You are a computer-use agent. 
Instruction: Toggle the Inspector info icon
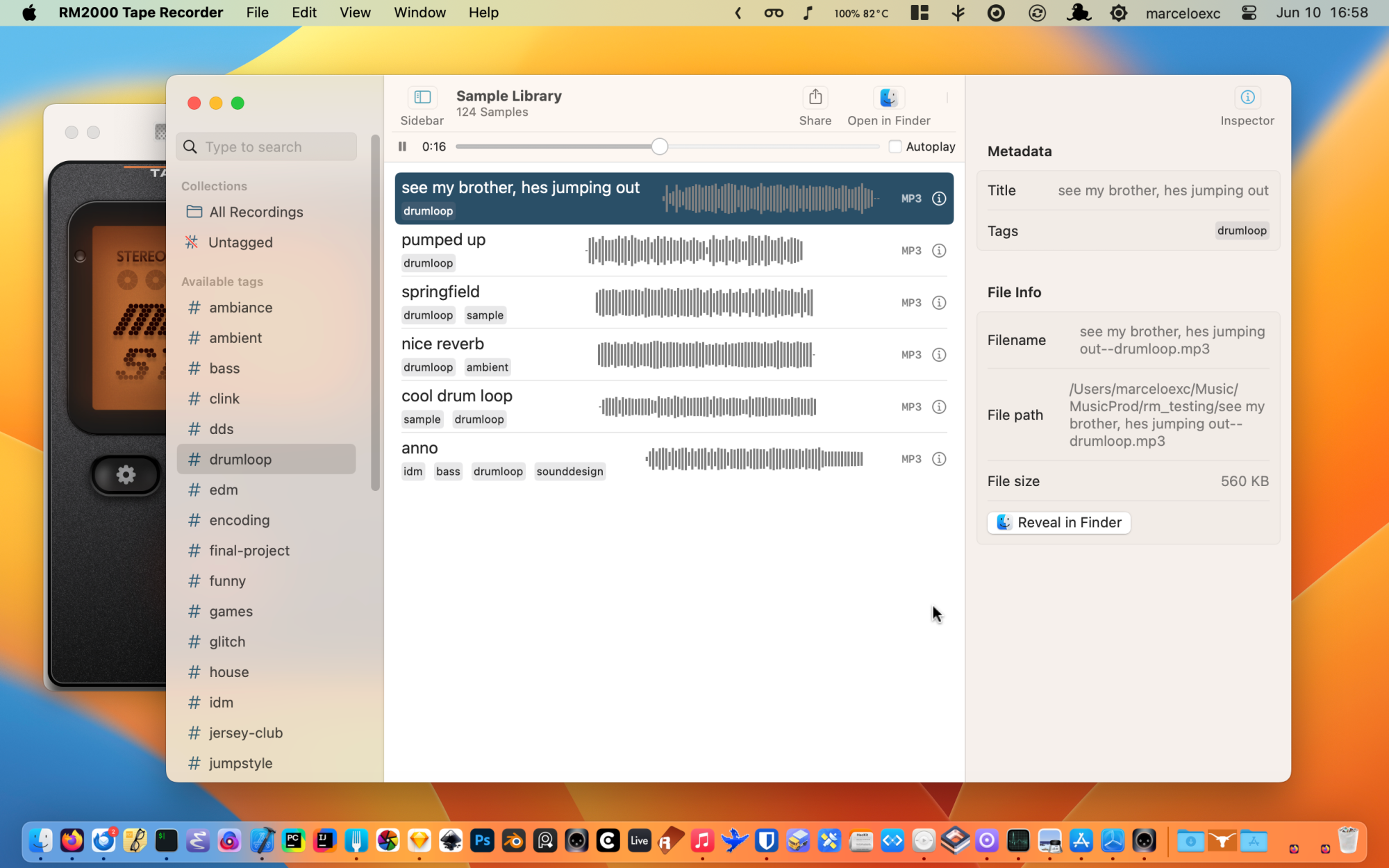(1247, 97)
